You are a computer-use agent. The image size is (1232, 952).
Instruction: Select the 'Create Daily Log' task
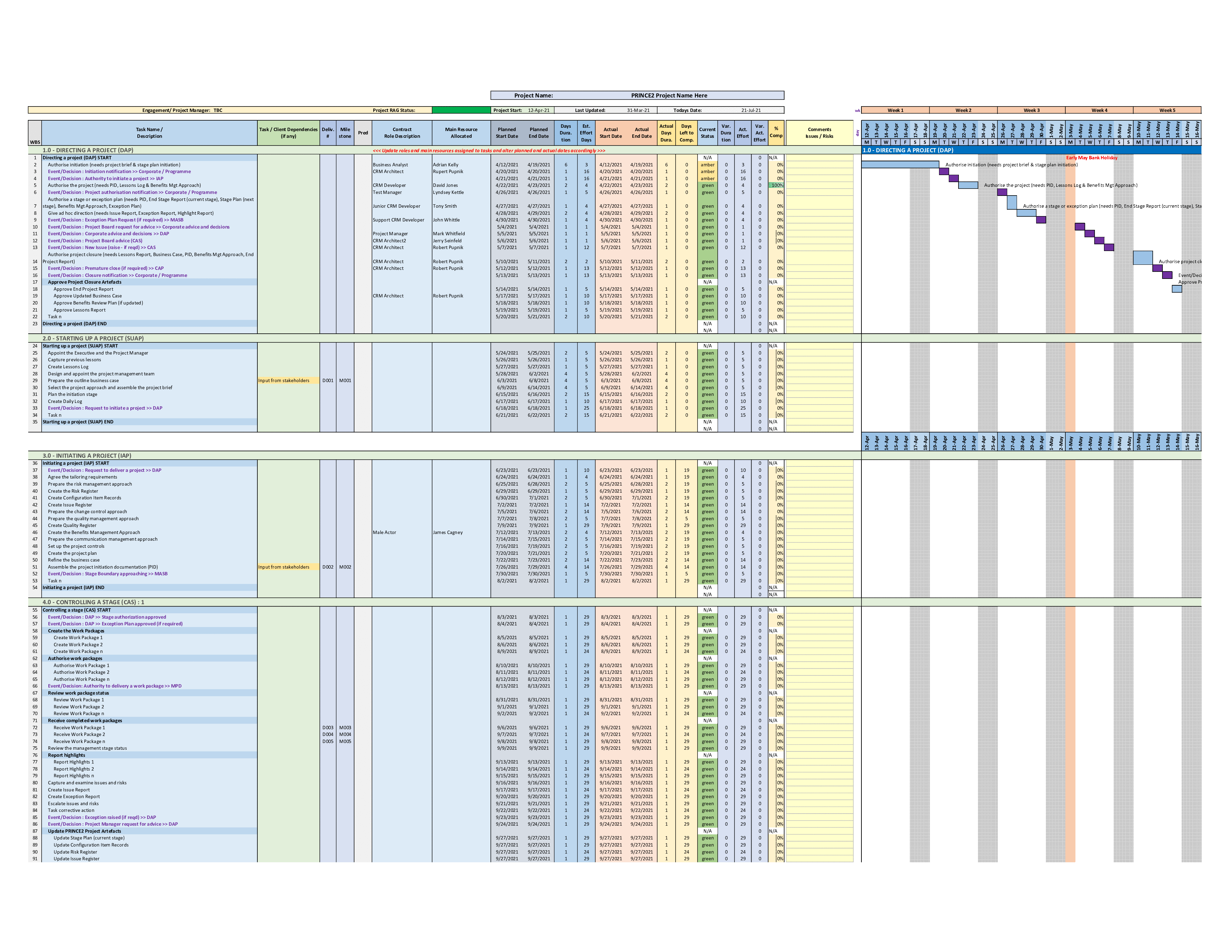65,401
